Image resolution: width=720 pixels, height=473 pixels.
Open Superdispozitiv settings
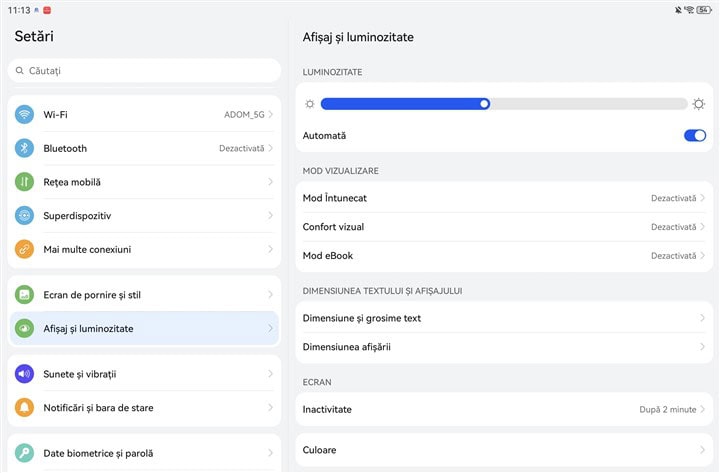144,215
